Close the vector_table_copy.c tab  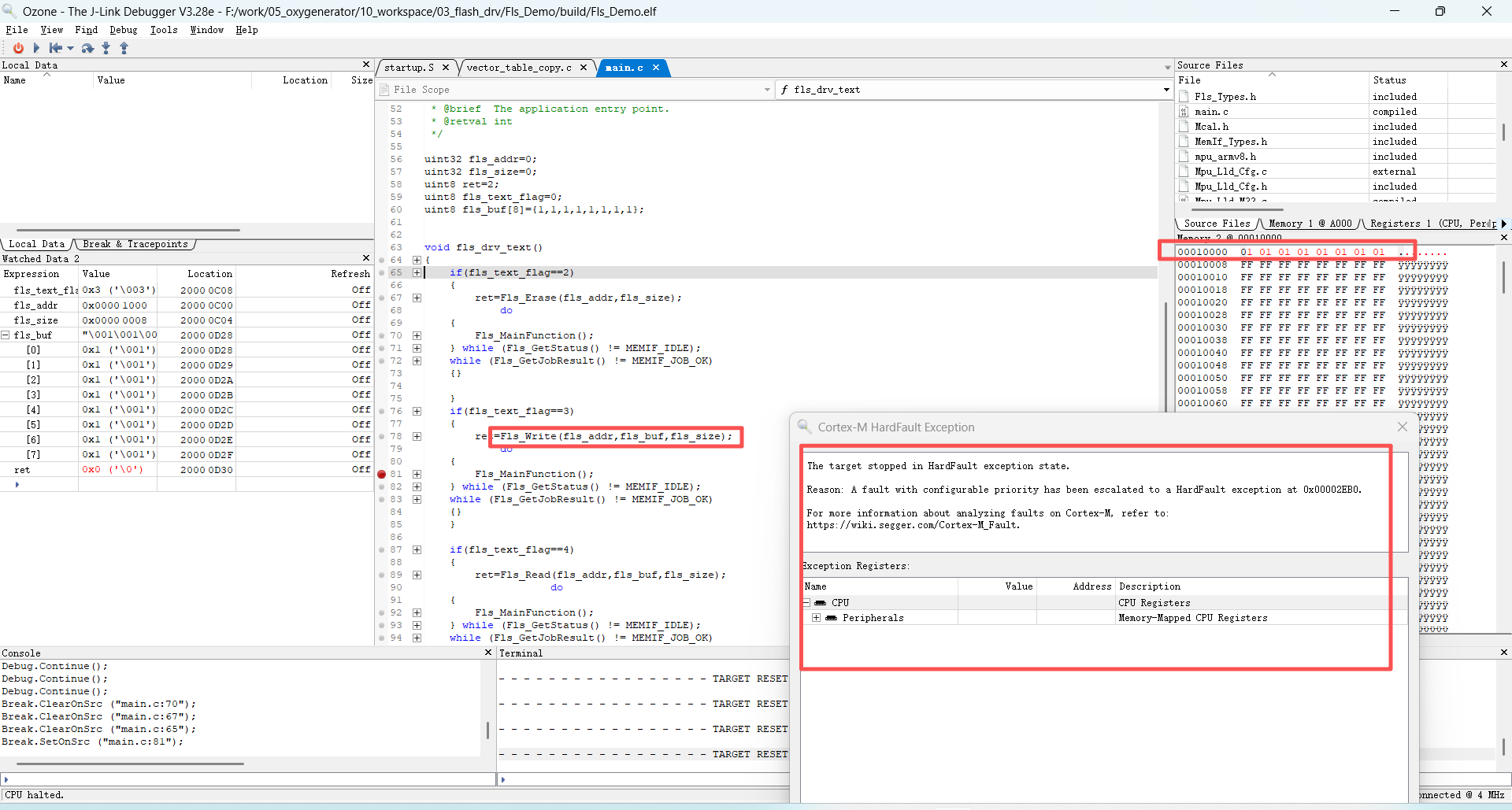click(584, 68)
